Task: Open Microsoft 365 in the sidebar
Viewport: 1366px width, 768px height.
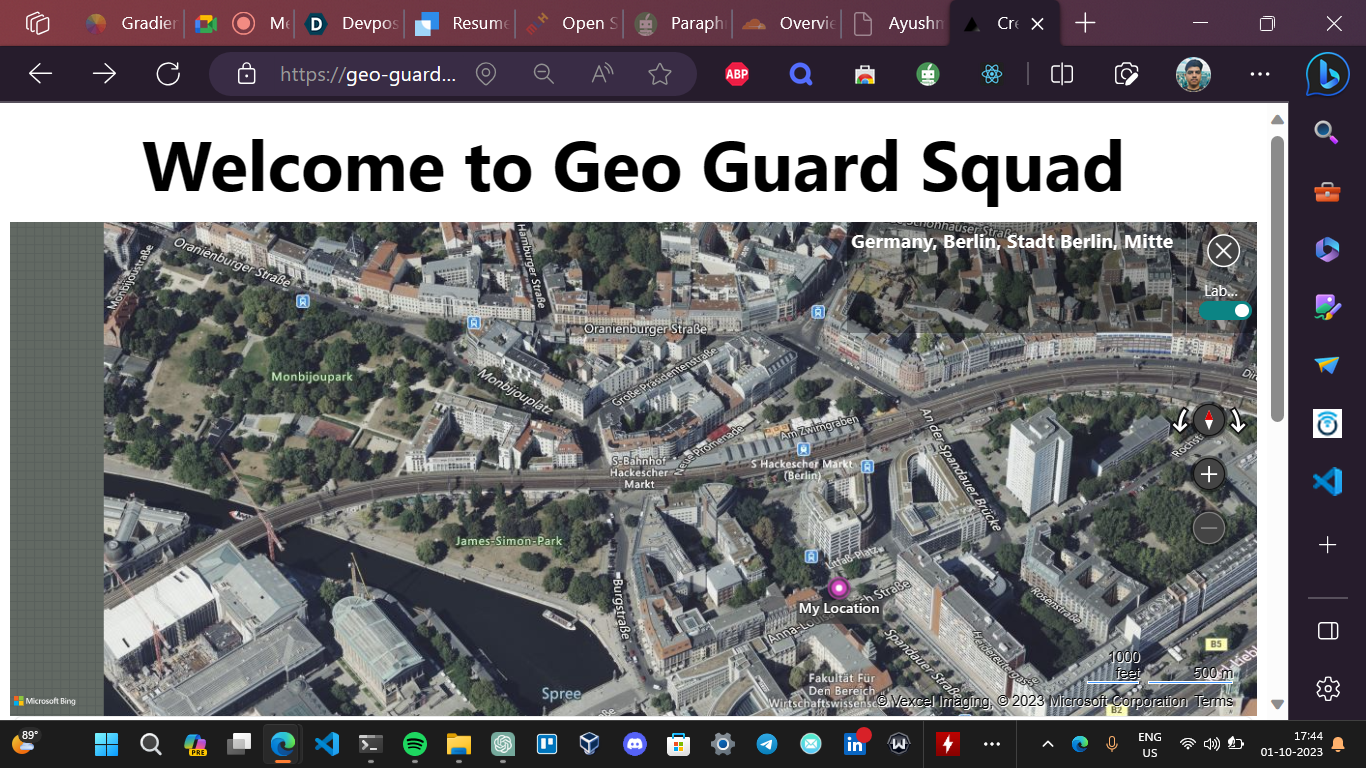Action: point(1327,248)
